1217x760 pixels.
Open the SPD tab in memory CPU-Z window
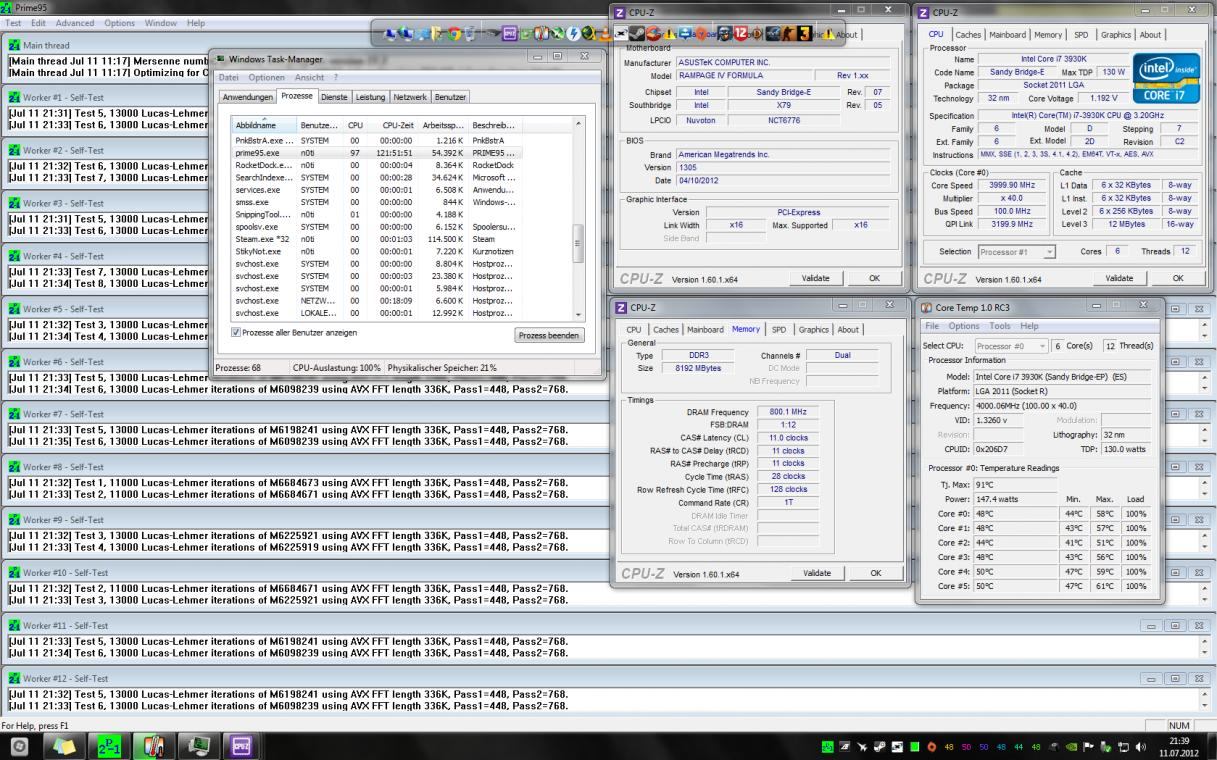point(778,329)
